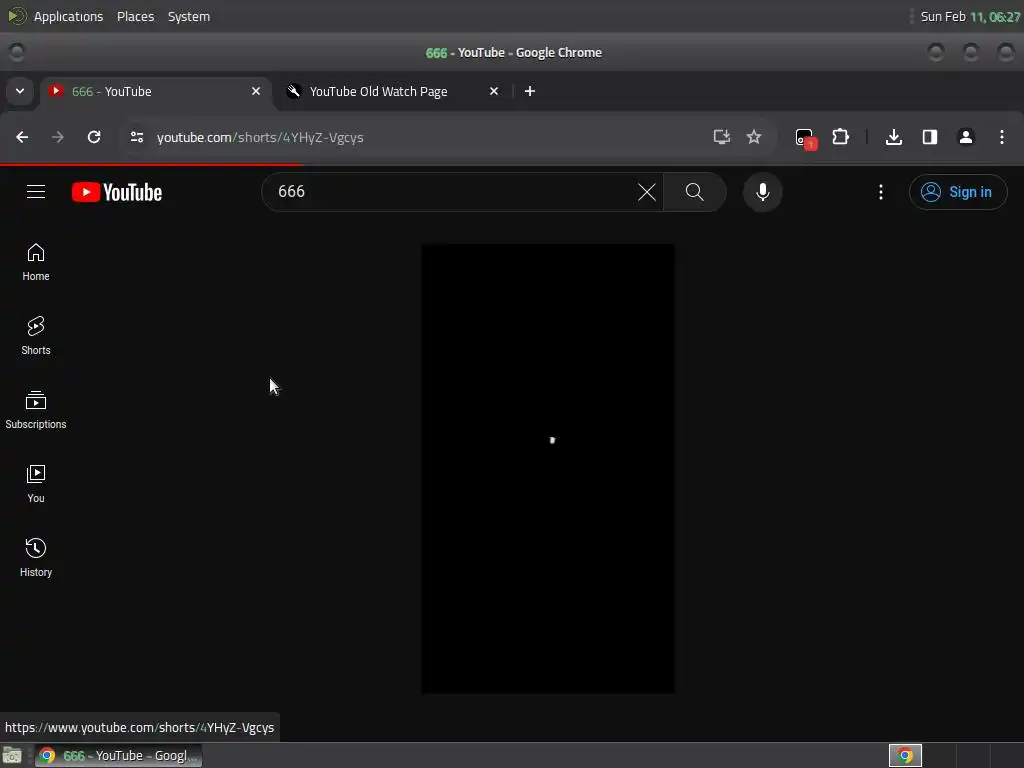The image size is (1024, 768).
Task: Click the Shorts video player
Action: point(548,468)
